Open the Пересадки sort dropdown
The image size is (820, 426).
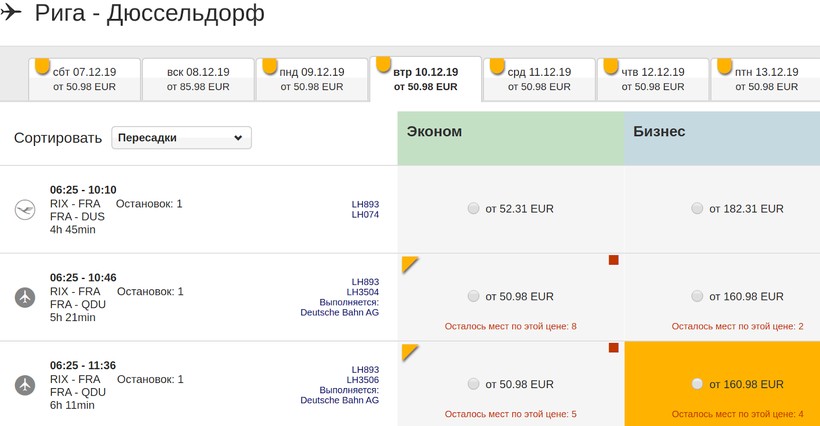point(181,138)
